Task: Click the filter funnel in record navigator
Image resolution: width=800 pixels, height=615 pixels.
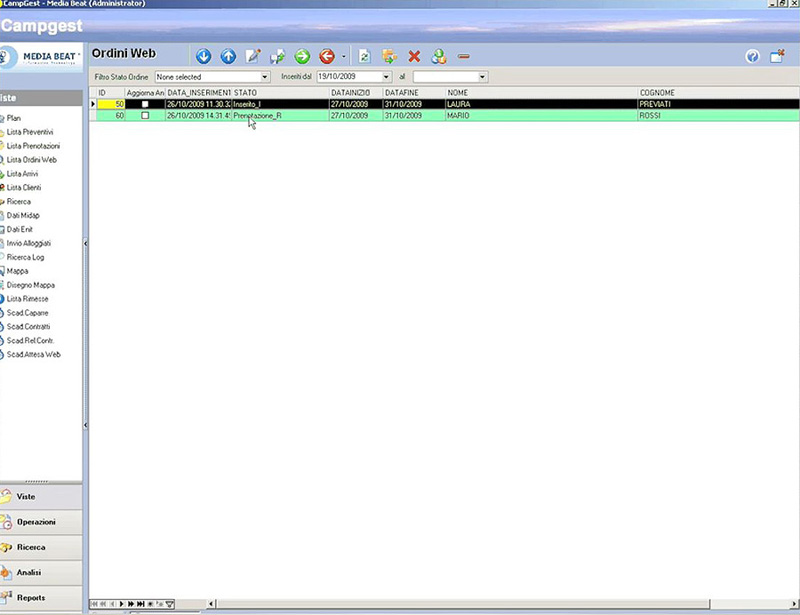Action: click(x=170, y=604)
